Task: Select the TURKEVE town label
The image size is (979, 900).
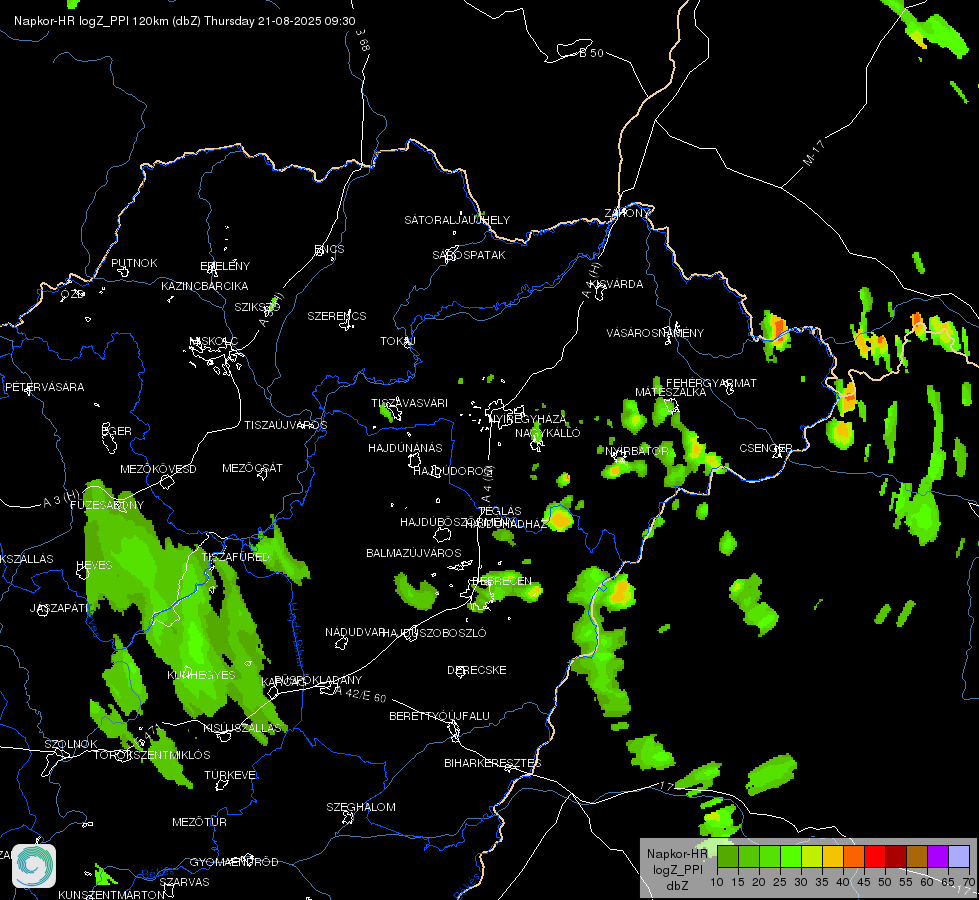Action: click(230, 775)
